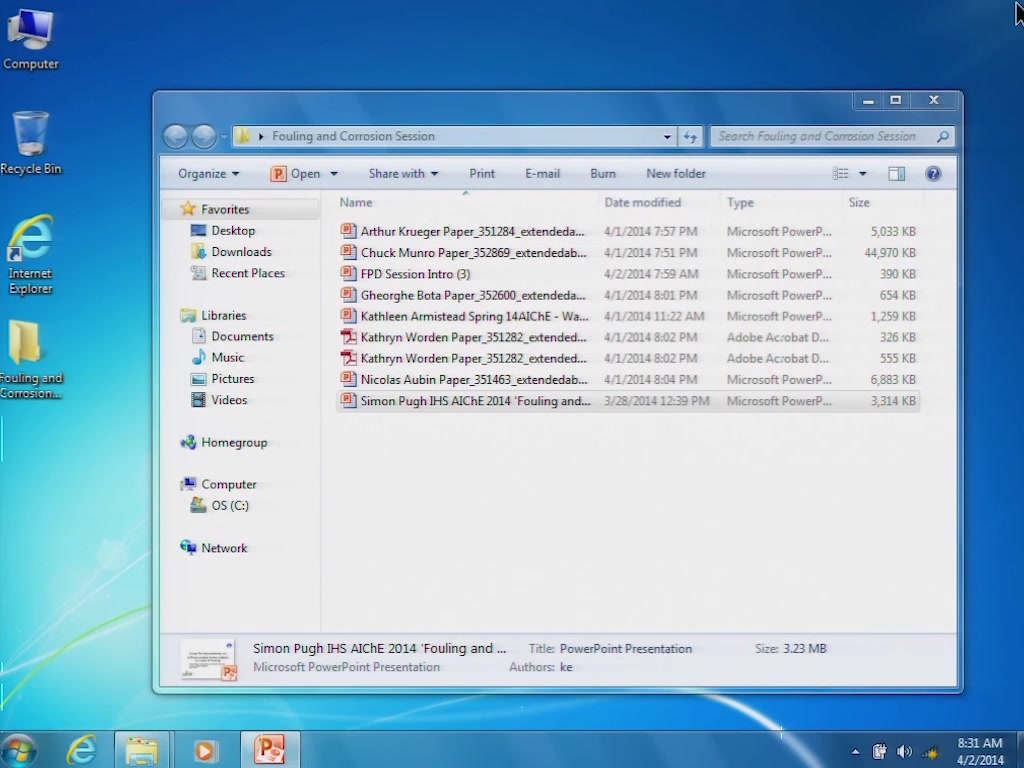The width and height of the screenshot is (1024, 768).
Task: Open Explorer help question mark icon
Action: tap(933, 174)
